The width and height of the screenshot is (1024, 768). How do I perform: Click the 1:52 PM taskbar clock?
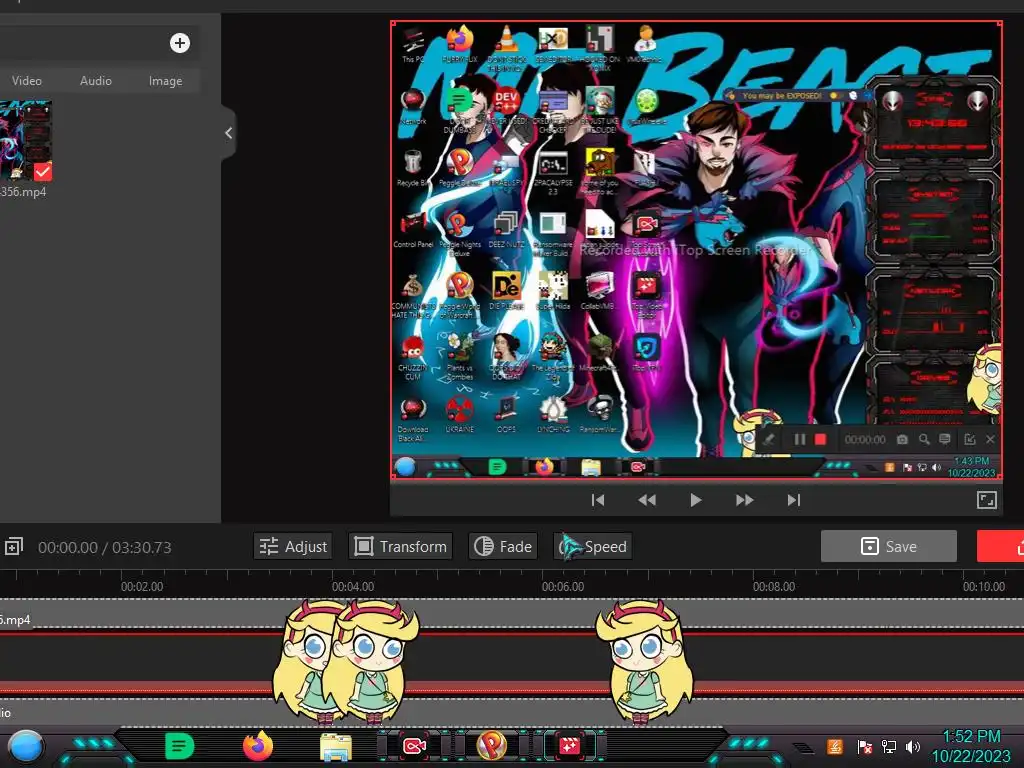point(971,737)
